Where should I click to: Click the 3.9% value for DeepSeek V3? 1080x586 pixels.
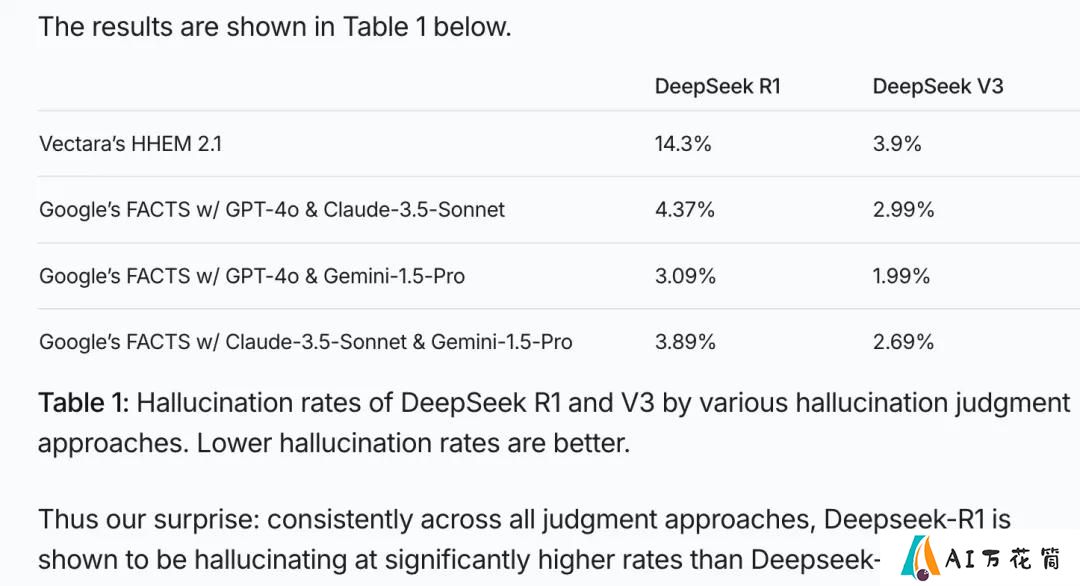897,144
